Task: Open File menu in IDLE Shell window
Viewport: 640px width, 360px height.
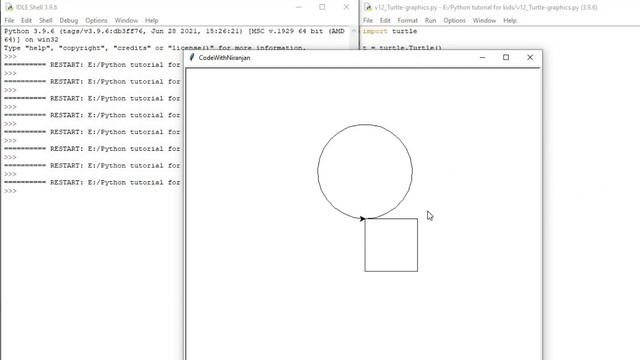Action: [9, 20]
